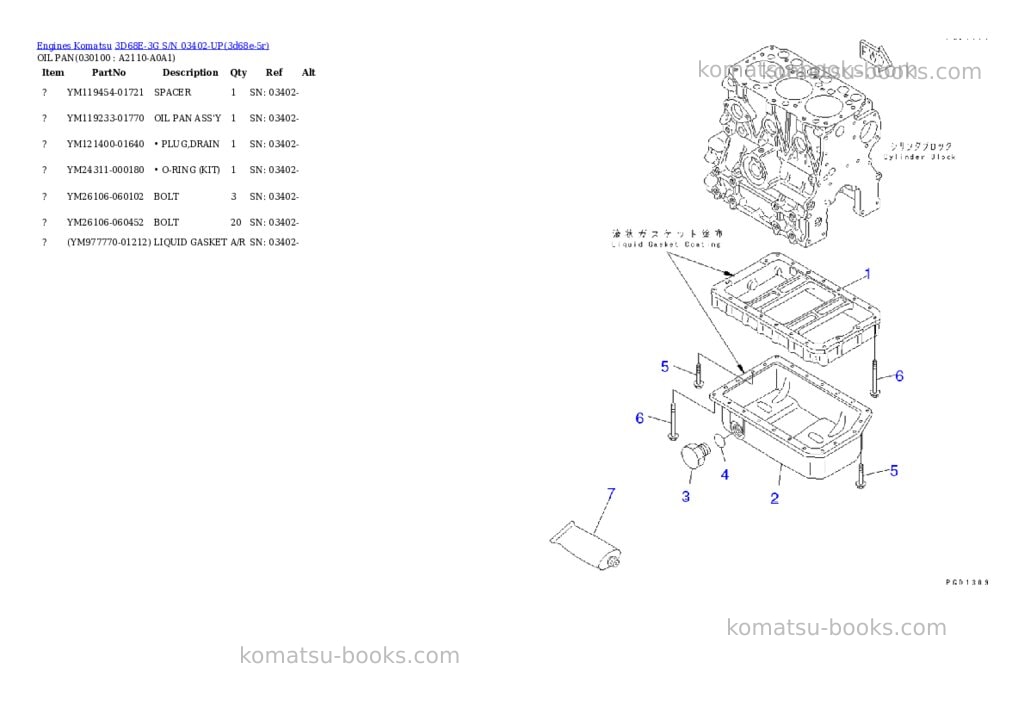
Task: Click BOLT description in YM26106-060452 row
Action: click(x=167, y=223)
